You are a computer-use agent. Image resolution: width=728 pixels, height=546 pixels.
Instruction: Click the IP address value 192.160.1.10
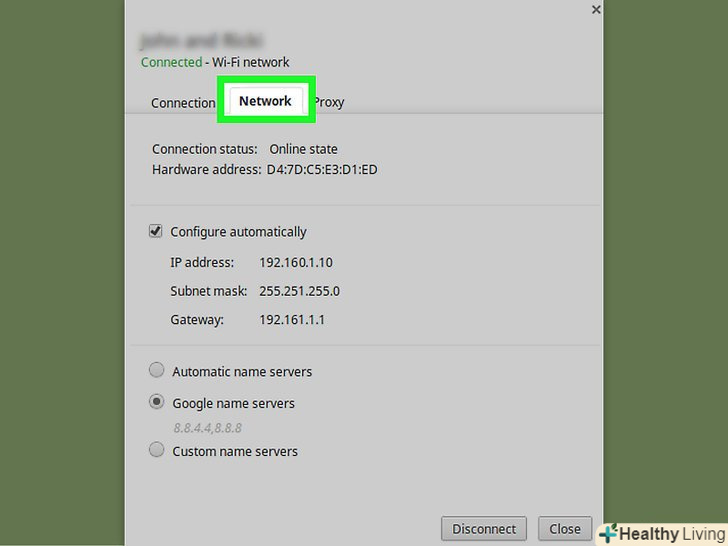pos(296,262)
